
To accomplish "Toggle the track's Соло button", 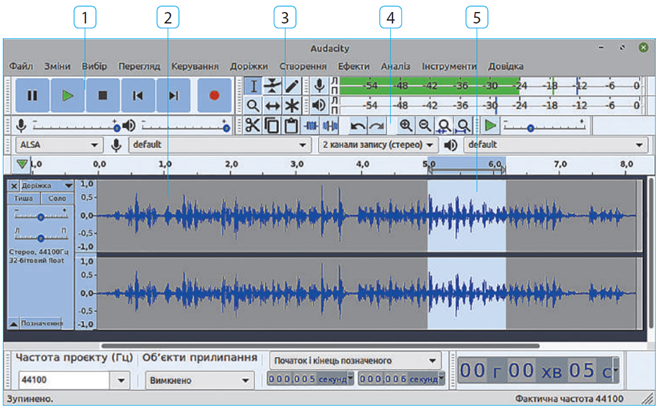I will pos(56,199).
